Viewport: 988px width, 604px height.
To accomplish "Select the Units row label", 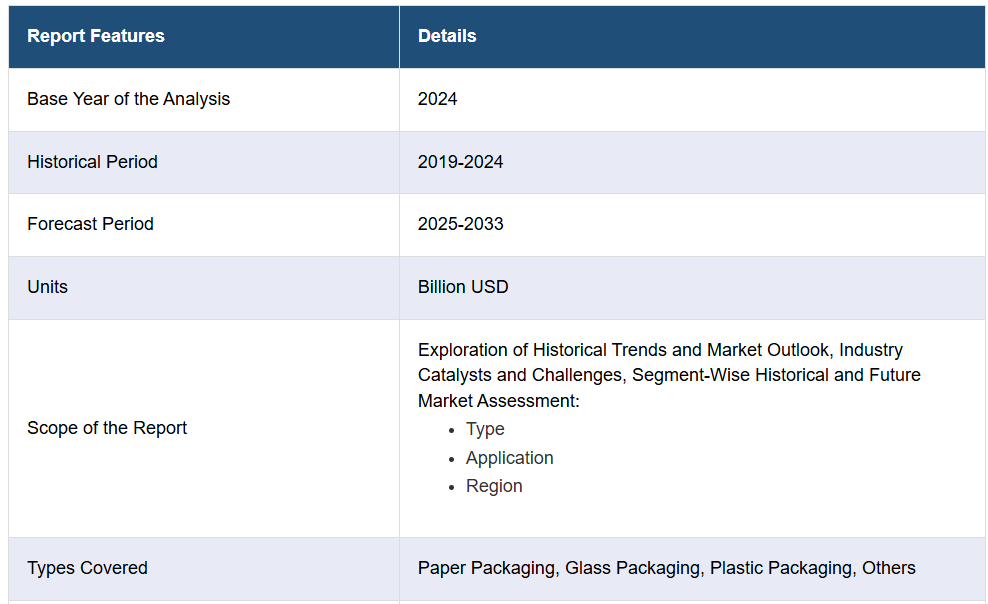I will (47, 287).
